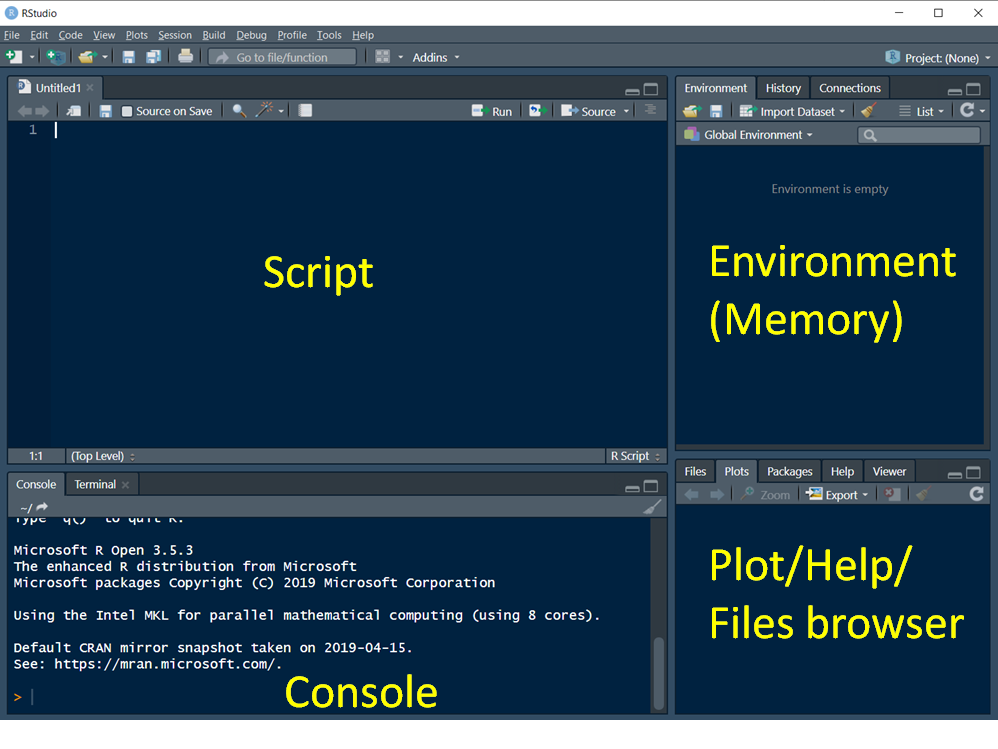Click the Print icon in the main toolbar
The height and width of the screenshot is (749, 998).
click(x=185, y=57)
